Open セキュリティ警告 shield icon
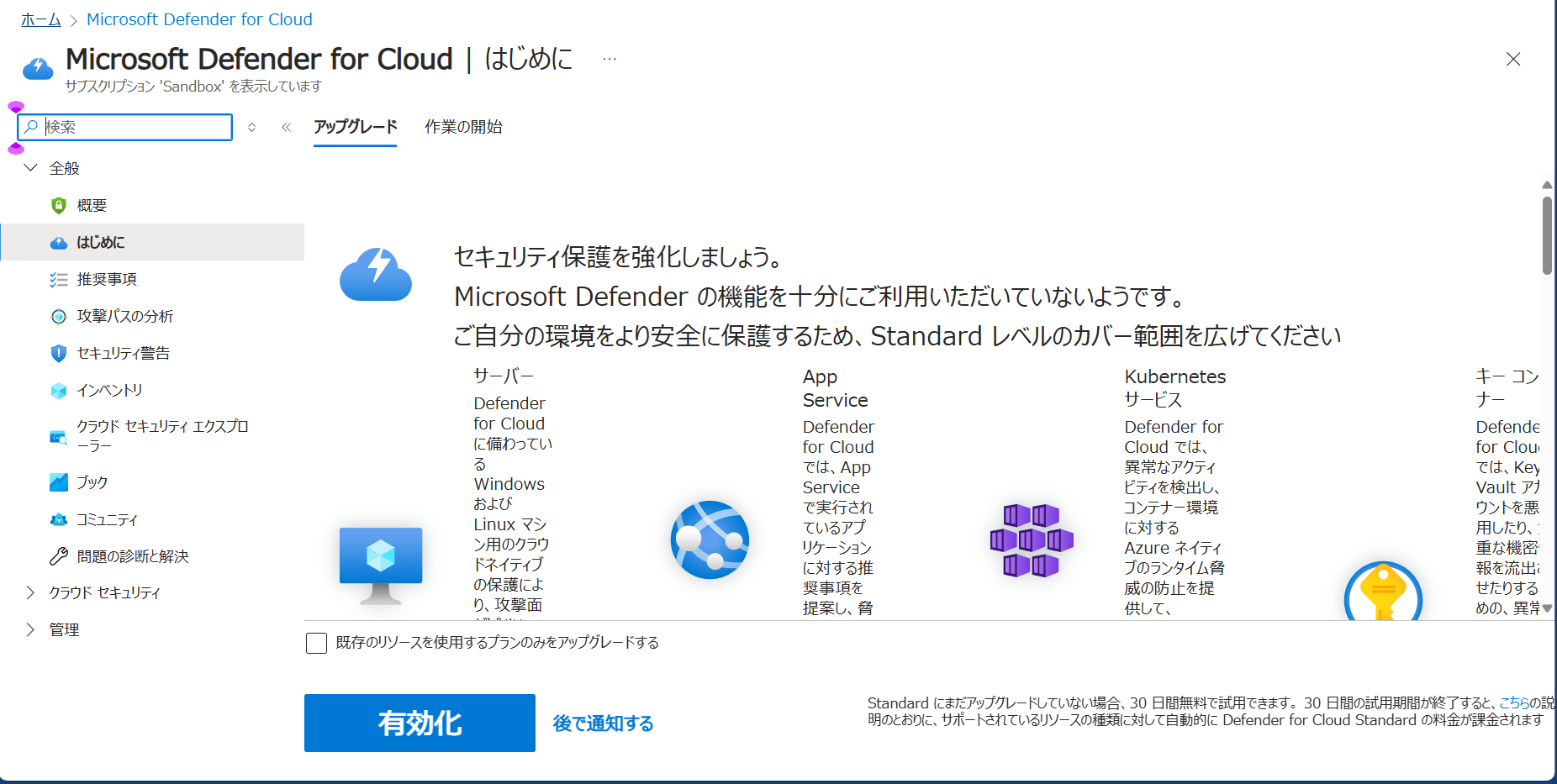Viewport: 1557px width, 784px height. click(58, 354)
